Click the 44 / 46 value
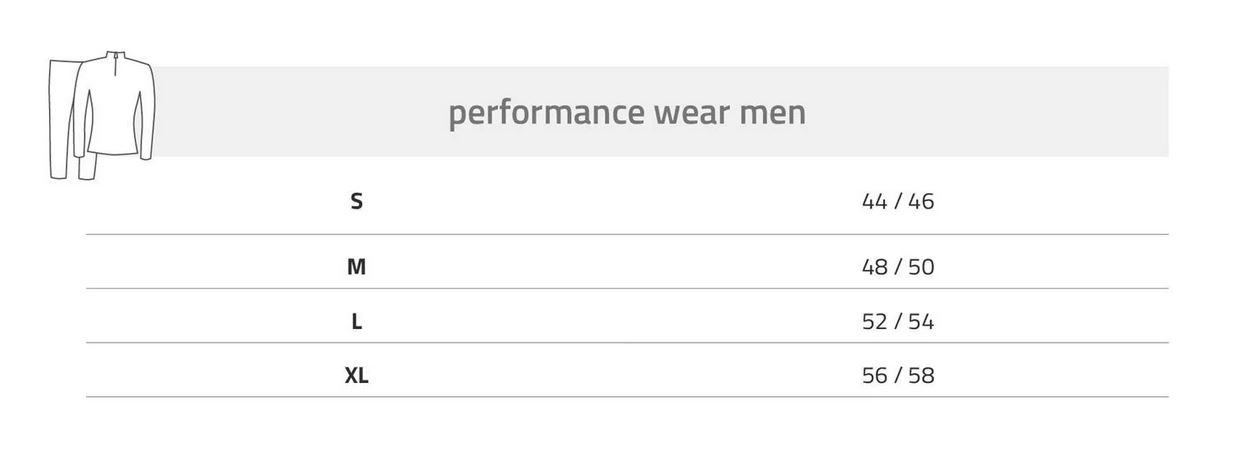The image size is (1237, 455). coord(898,201)
